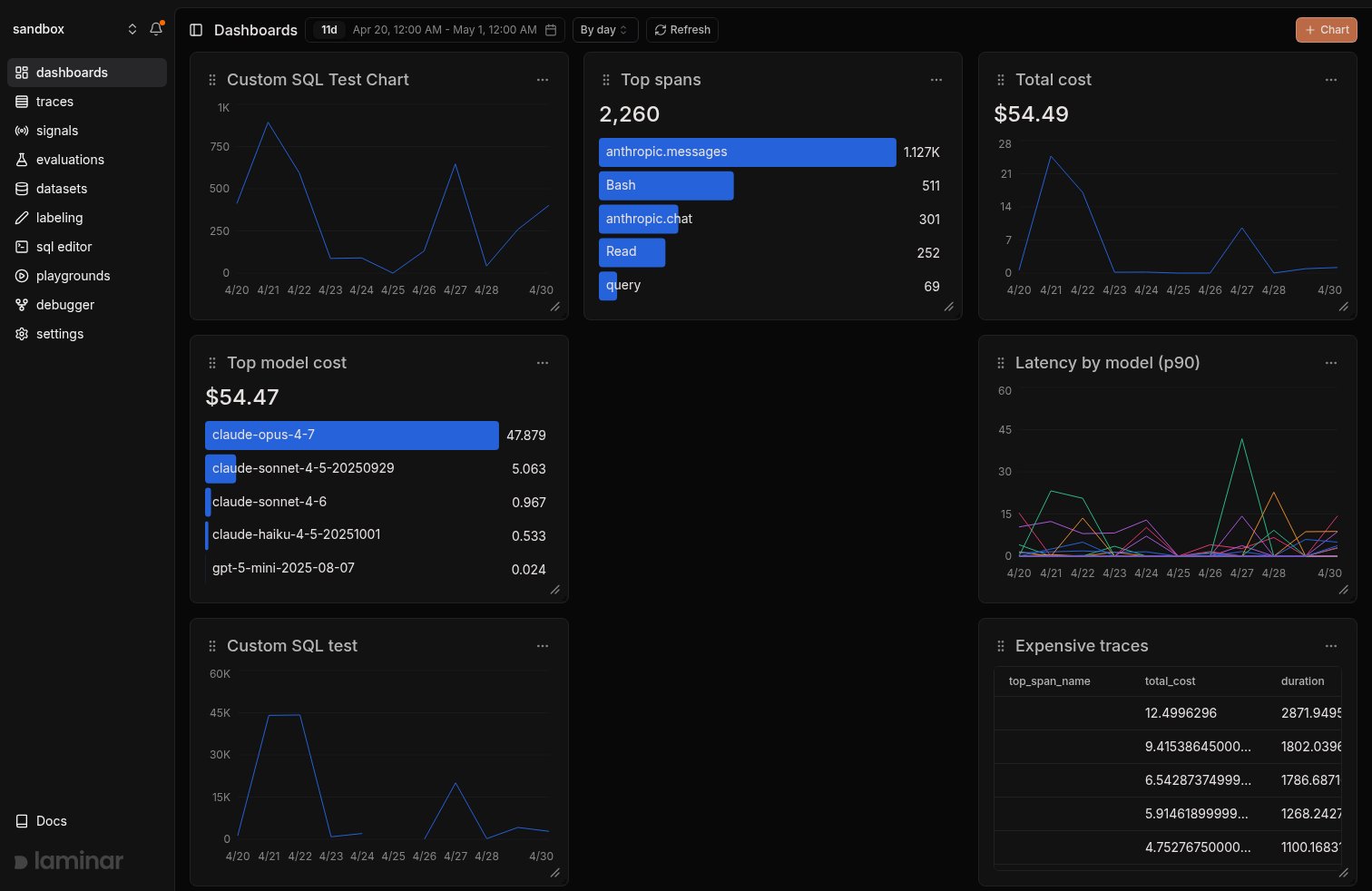
Task: Toggle the sidebar panel icon
Action: pyautogui.click(x=196, y=30)
